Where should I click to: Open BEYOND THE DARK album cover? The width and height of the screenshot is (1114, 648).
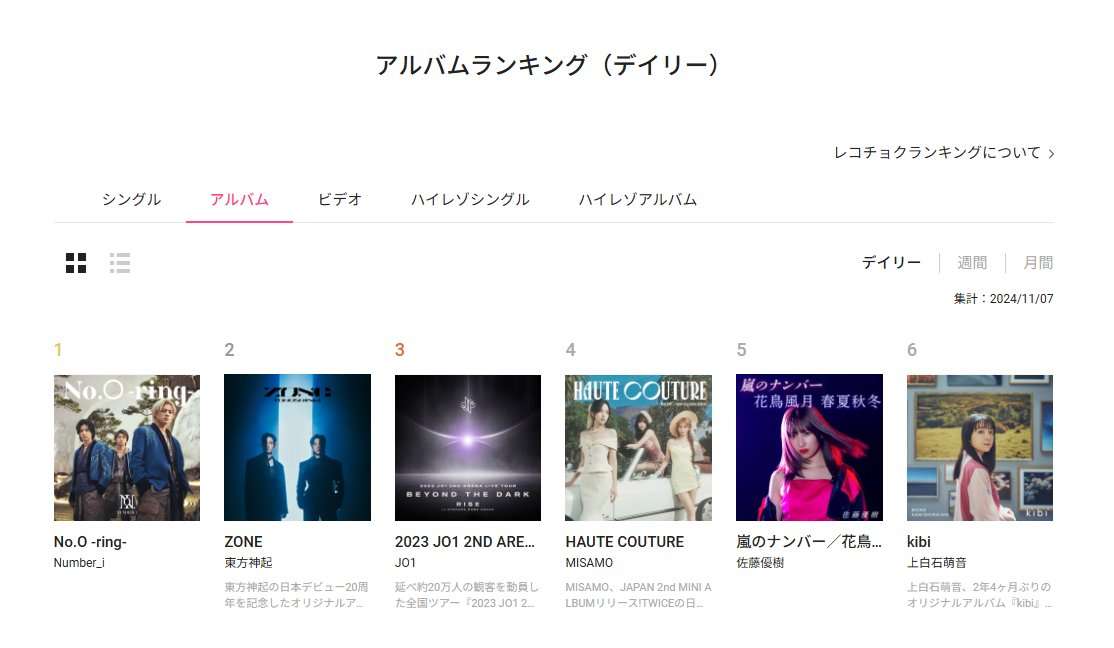coord(468,448)
